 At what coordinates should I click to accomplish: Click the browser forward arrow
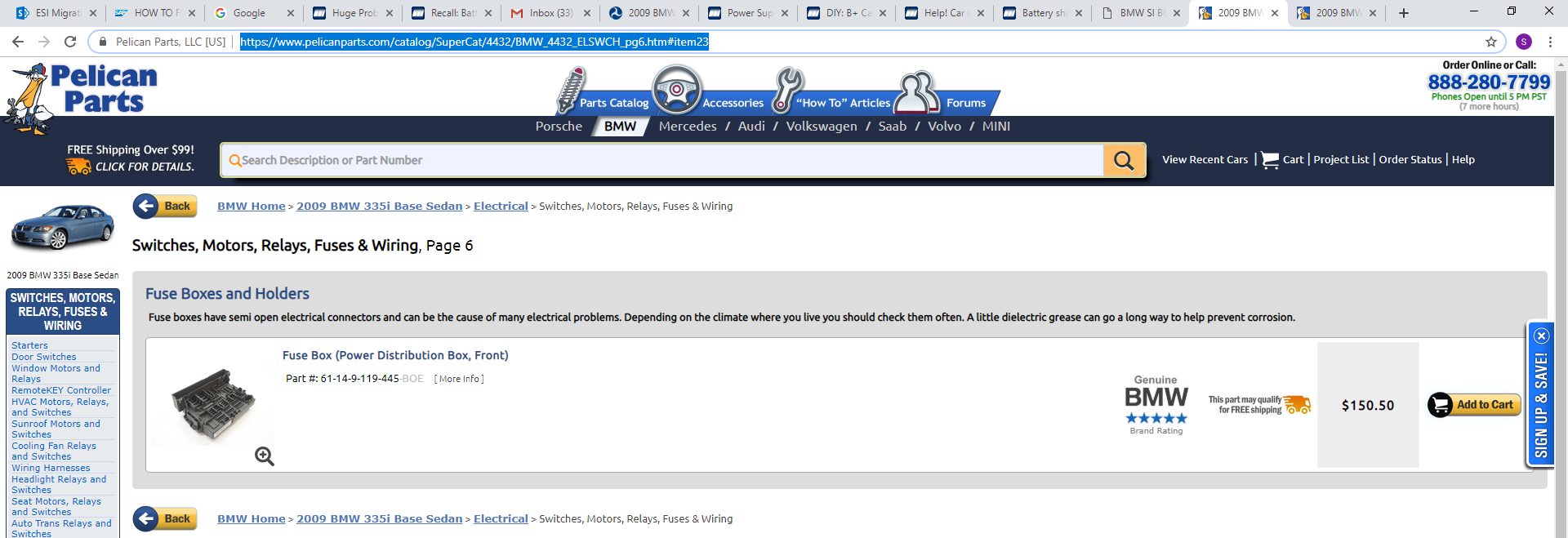pos(44,42)
